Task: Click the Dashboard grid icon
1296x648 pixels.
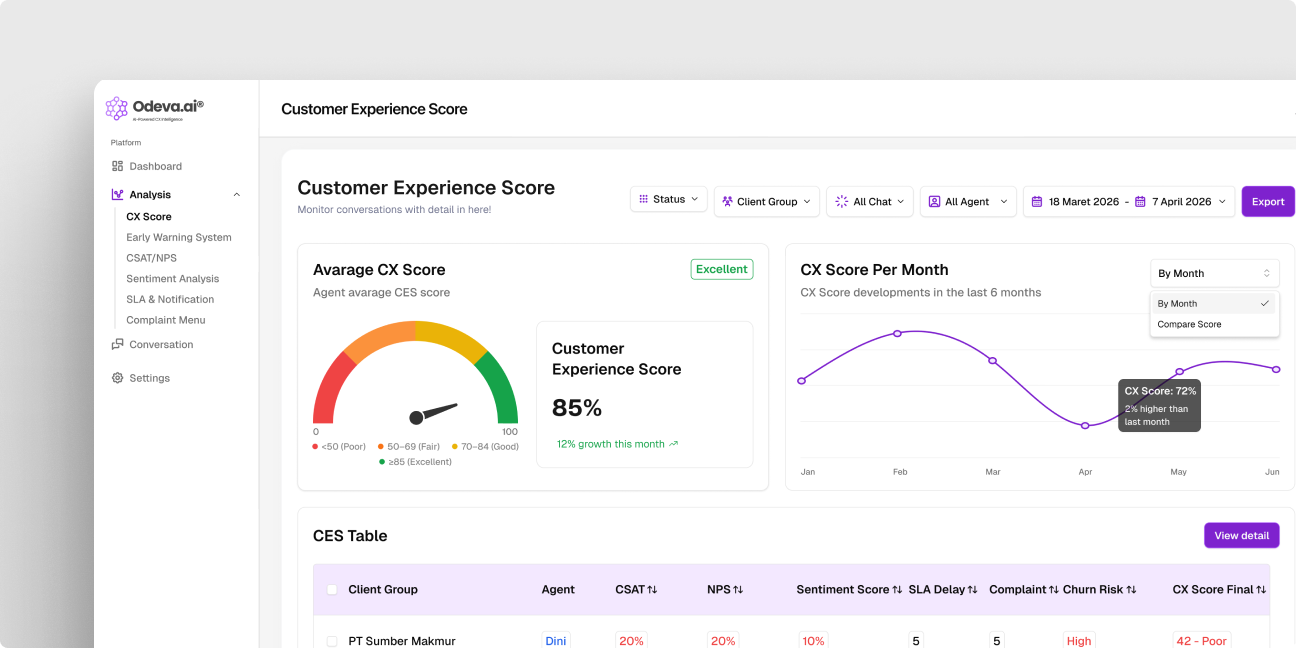Action: (x=117, y=166)
